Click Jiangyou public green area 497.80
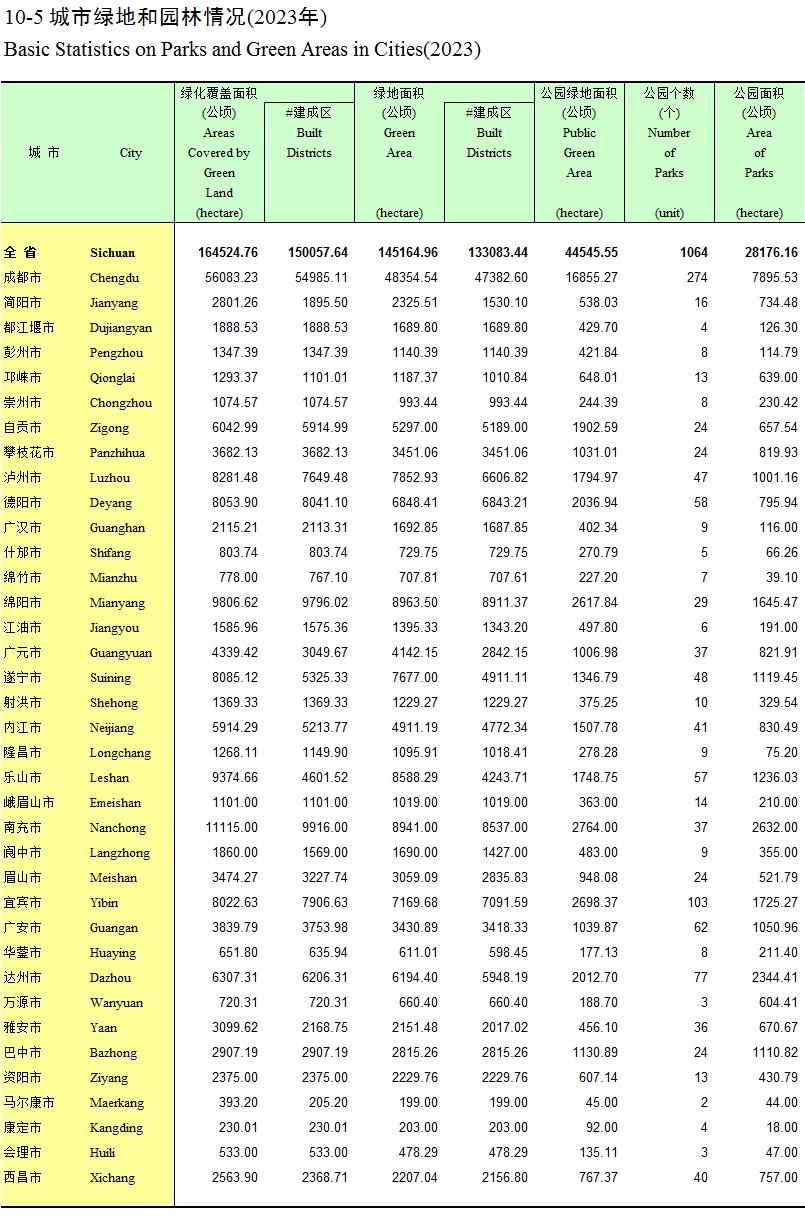The height and width of the screenshot is (1225, 805). (x=598, y=628)
